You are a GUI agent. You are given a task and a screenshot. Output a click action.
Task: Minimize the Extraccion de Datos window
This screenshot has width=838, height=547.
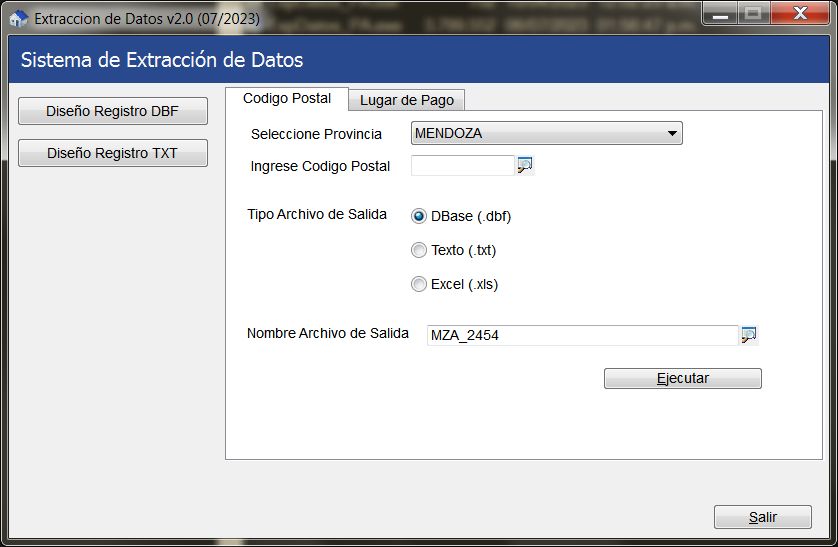[x=720, y=14]
